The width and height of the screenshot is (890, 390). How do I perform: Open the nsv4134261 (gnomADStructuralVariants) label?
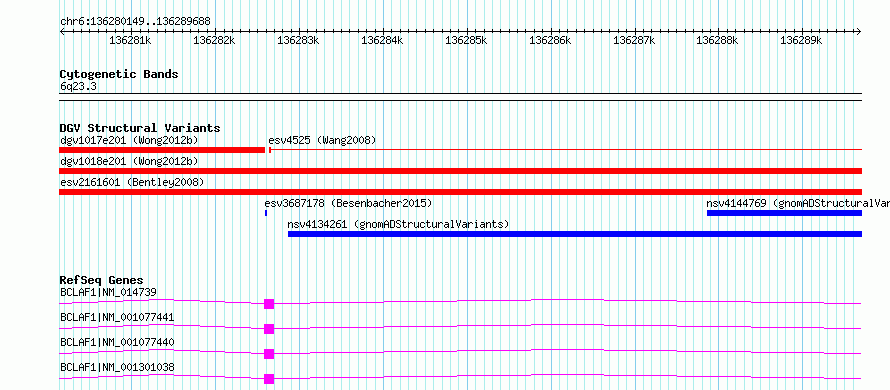click(x=398, y=224)
